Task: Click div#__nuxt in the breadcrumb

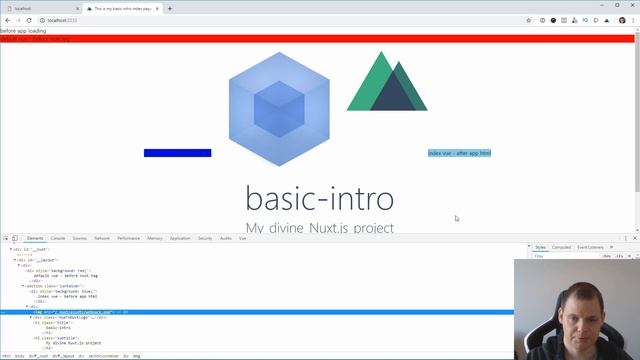Action: pyautogui.click(x=38, y=356)
